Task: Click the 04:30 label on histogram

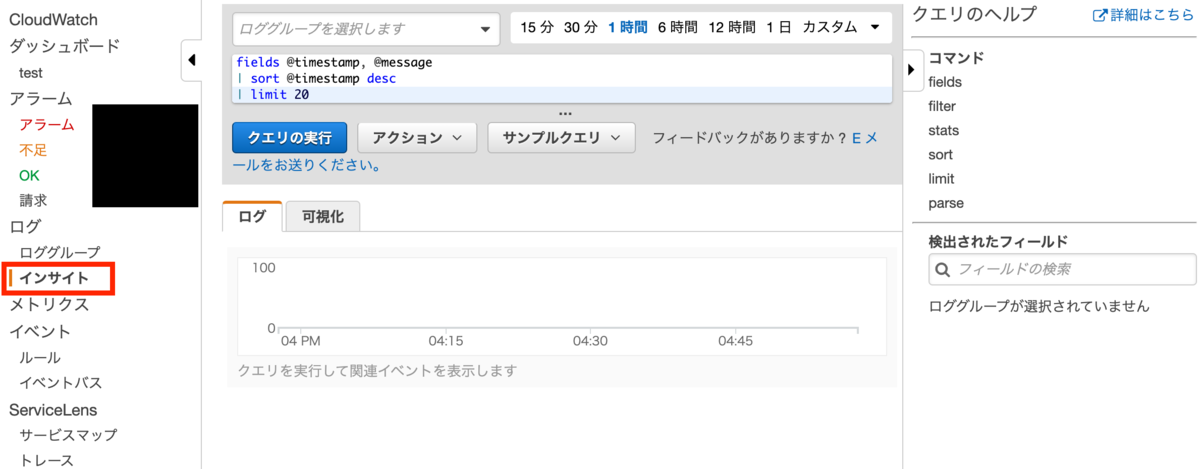Action: pos(590,341)
